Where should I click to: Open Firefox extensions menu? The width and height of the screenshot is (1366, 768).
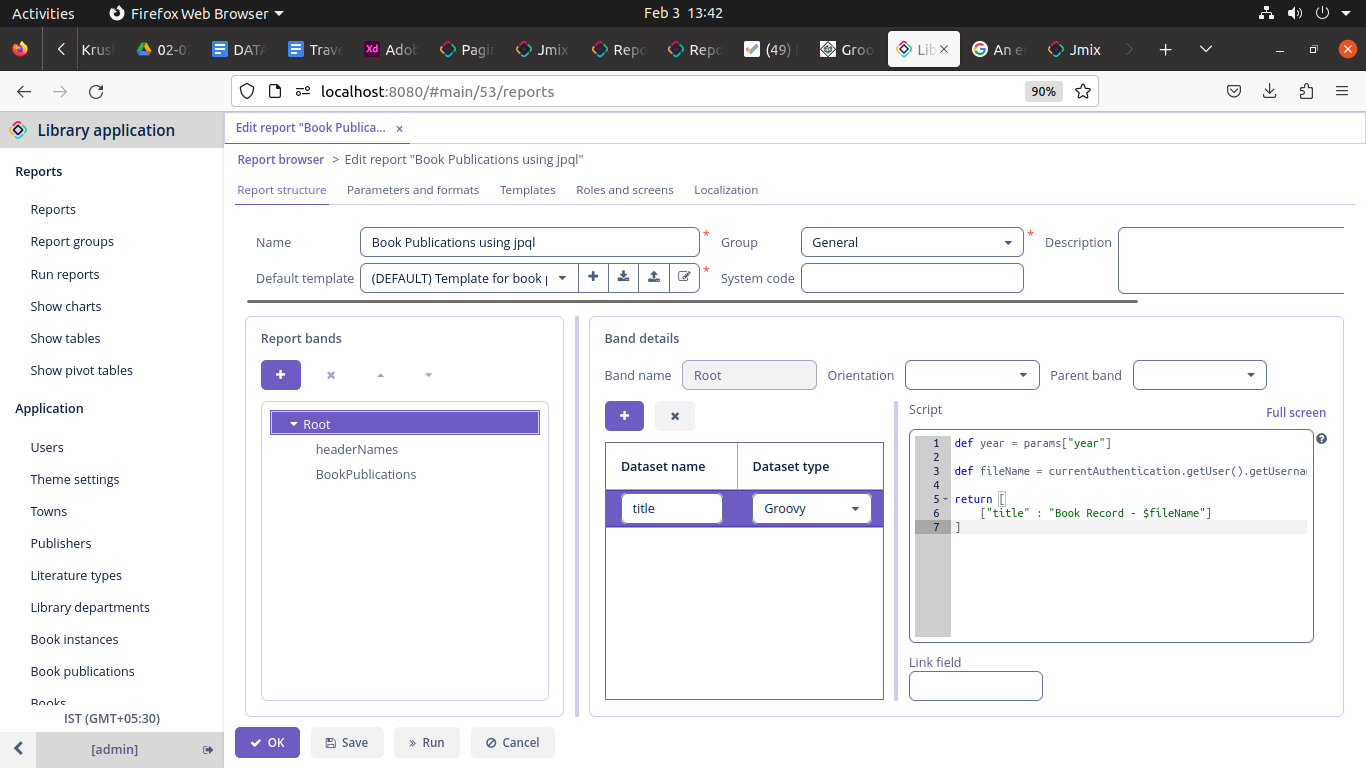(x=1306, y=91)
